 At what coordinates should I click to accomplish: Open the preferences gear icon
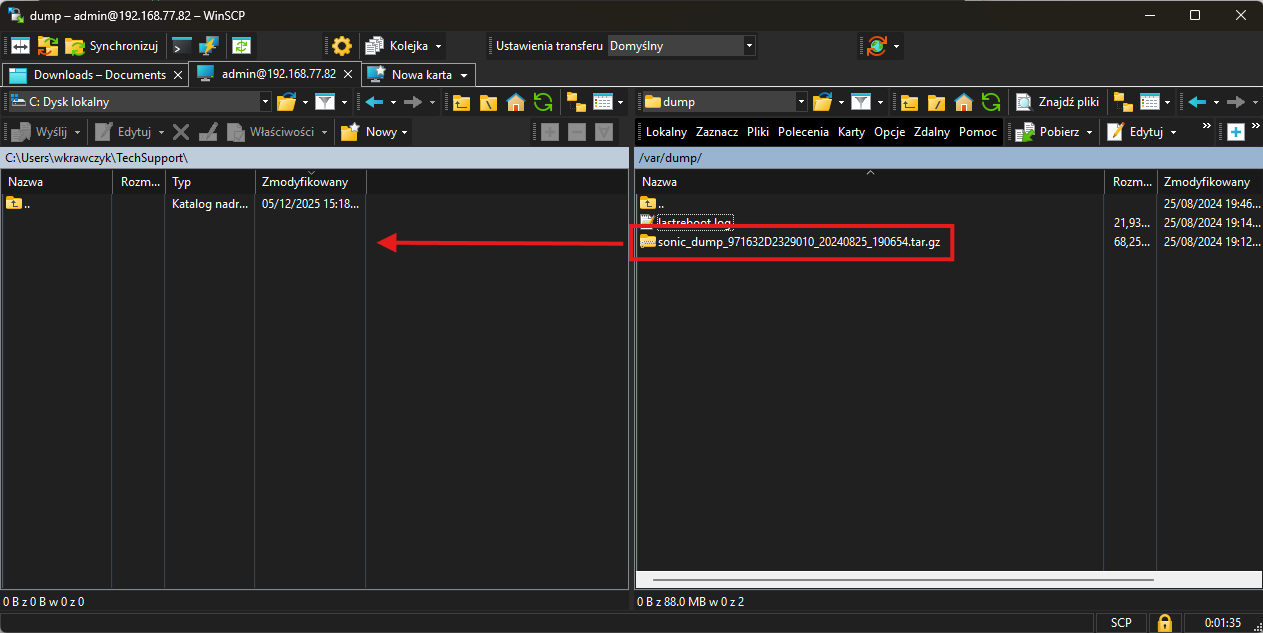[342, 46]
